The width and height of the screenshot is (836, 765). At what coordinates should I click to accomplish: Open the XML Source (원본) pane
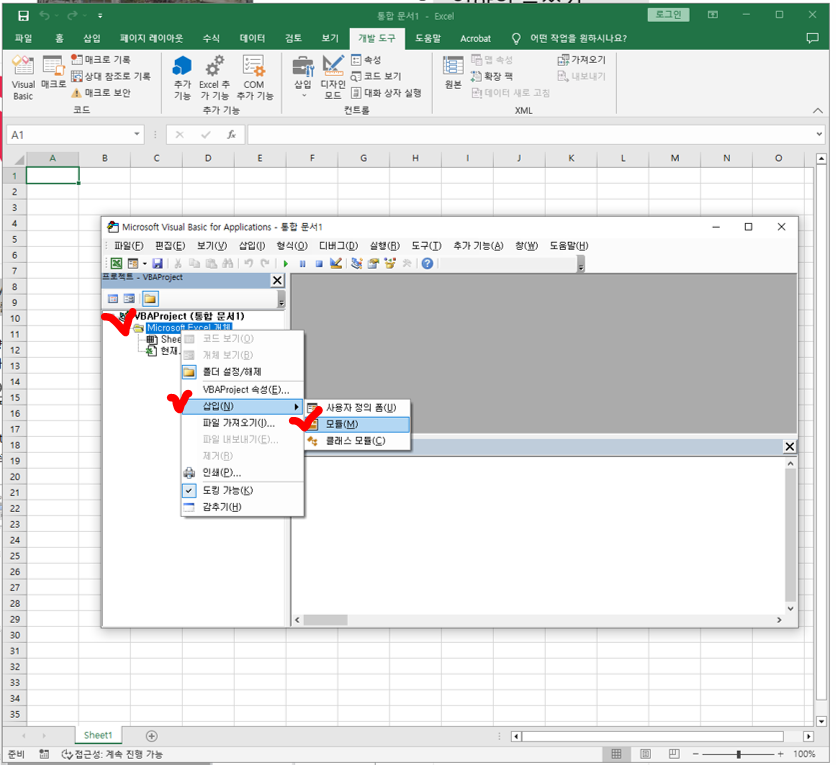tap(453, 73)
